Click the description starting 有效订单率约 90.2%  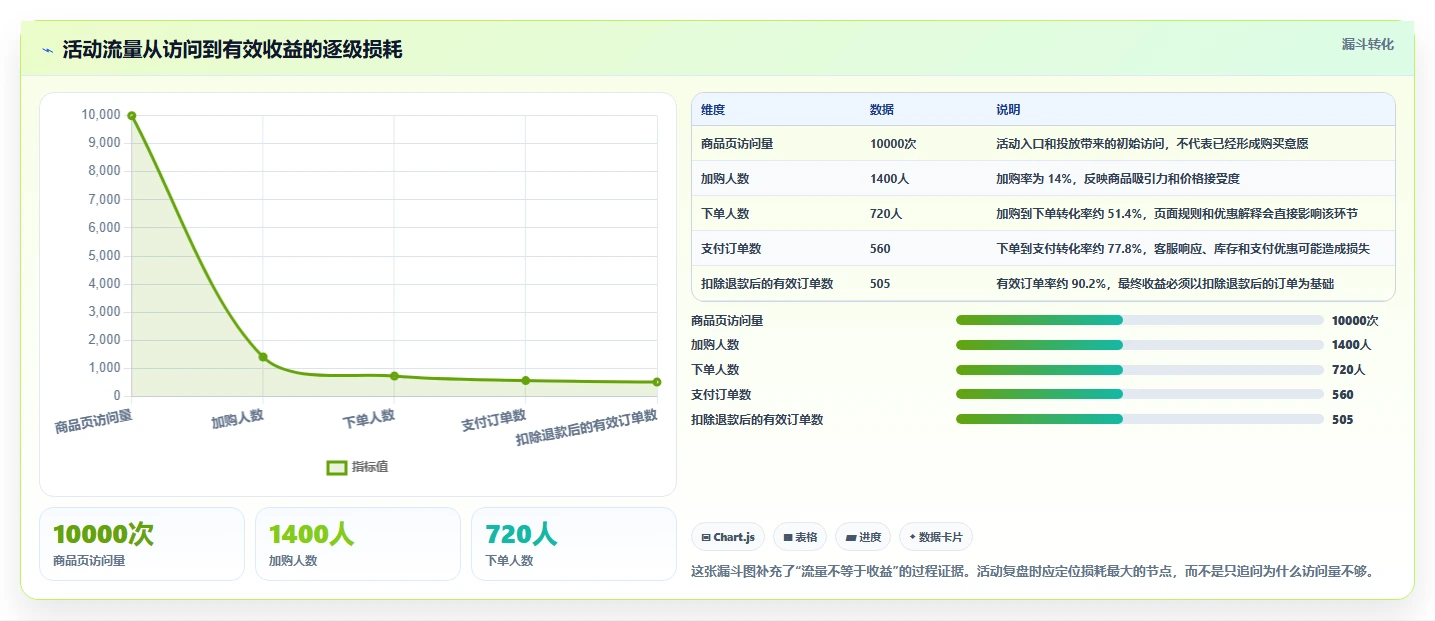pyautogui.click(x=1165, y=284)
